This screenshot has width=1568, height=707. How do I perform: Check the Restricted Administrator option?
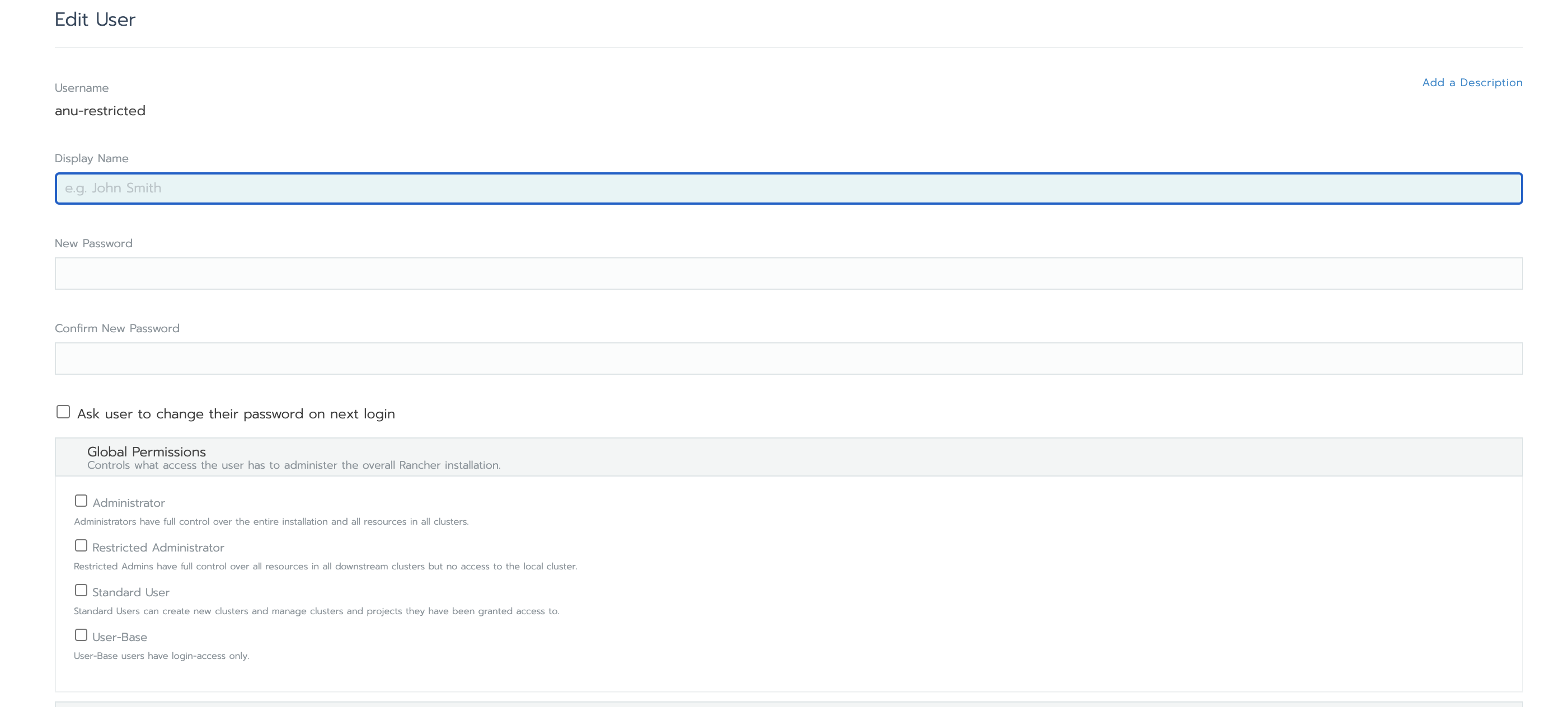pyautogui.click(x=81, y=545)
